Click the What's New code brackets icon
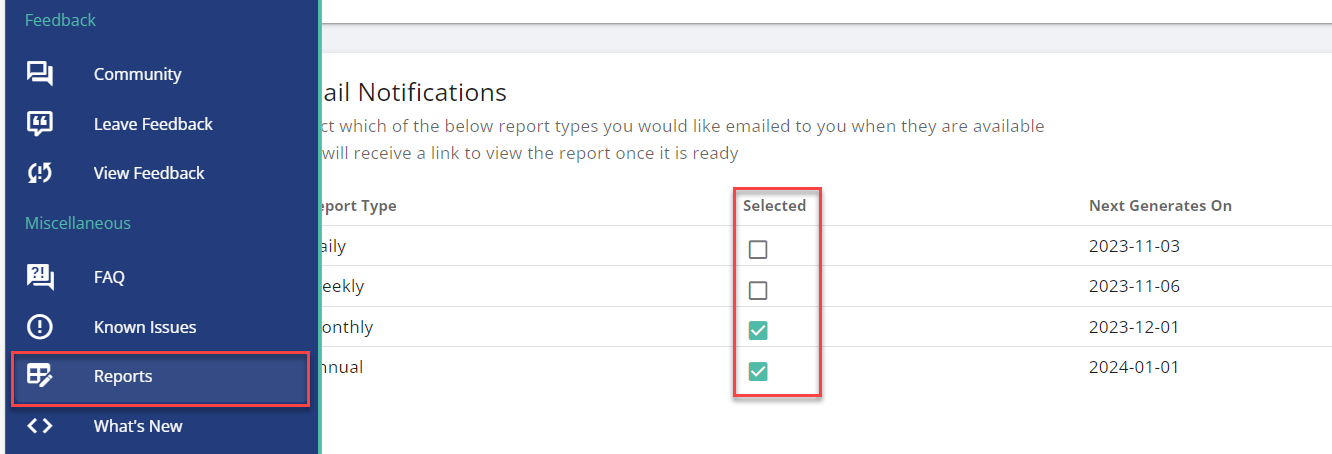The width and height of the screenshot is (1332, 454). (x=40, y=426)
